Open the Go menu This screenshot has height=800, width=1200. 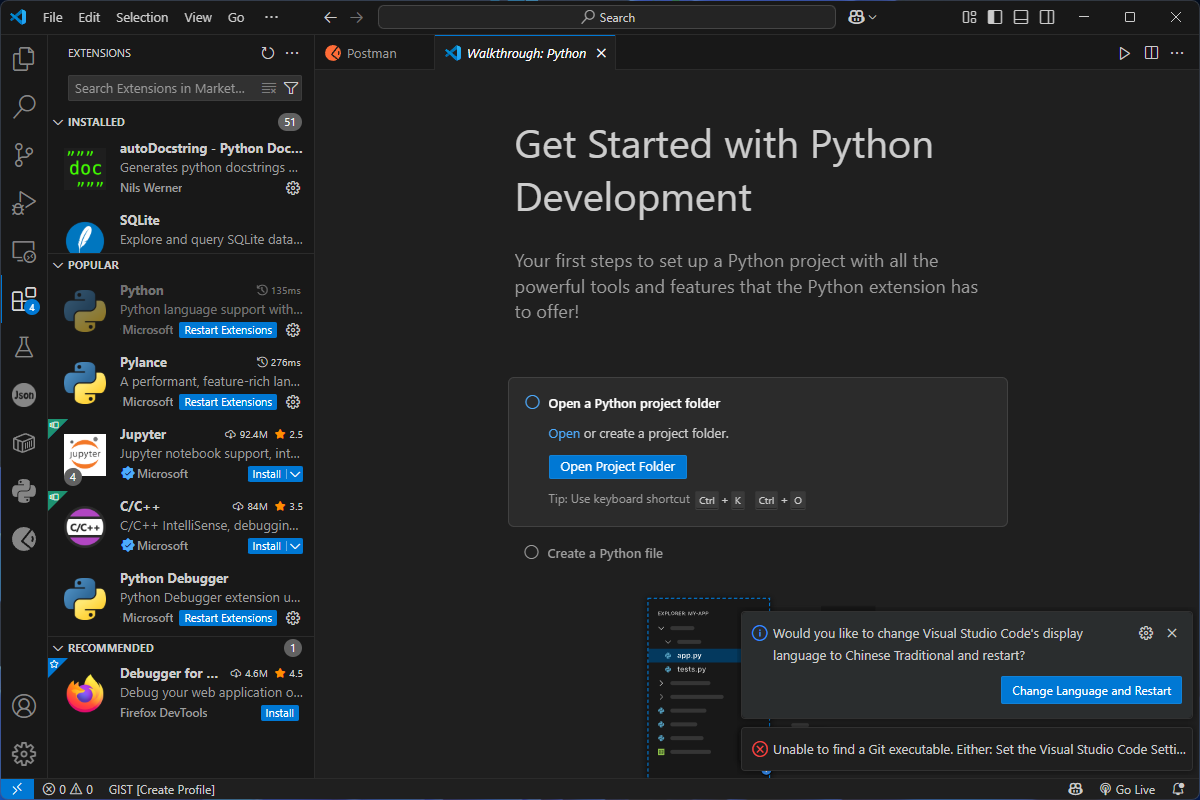pyautogui.click(x=236, y=17)
